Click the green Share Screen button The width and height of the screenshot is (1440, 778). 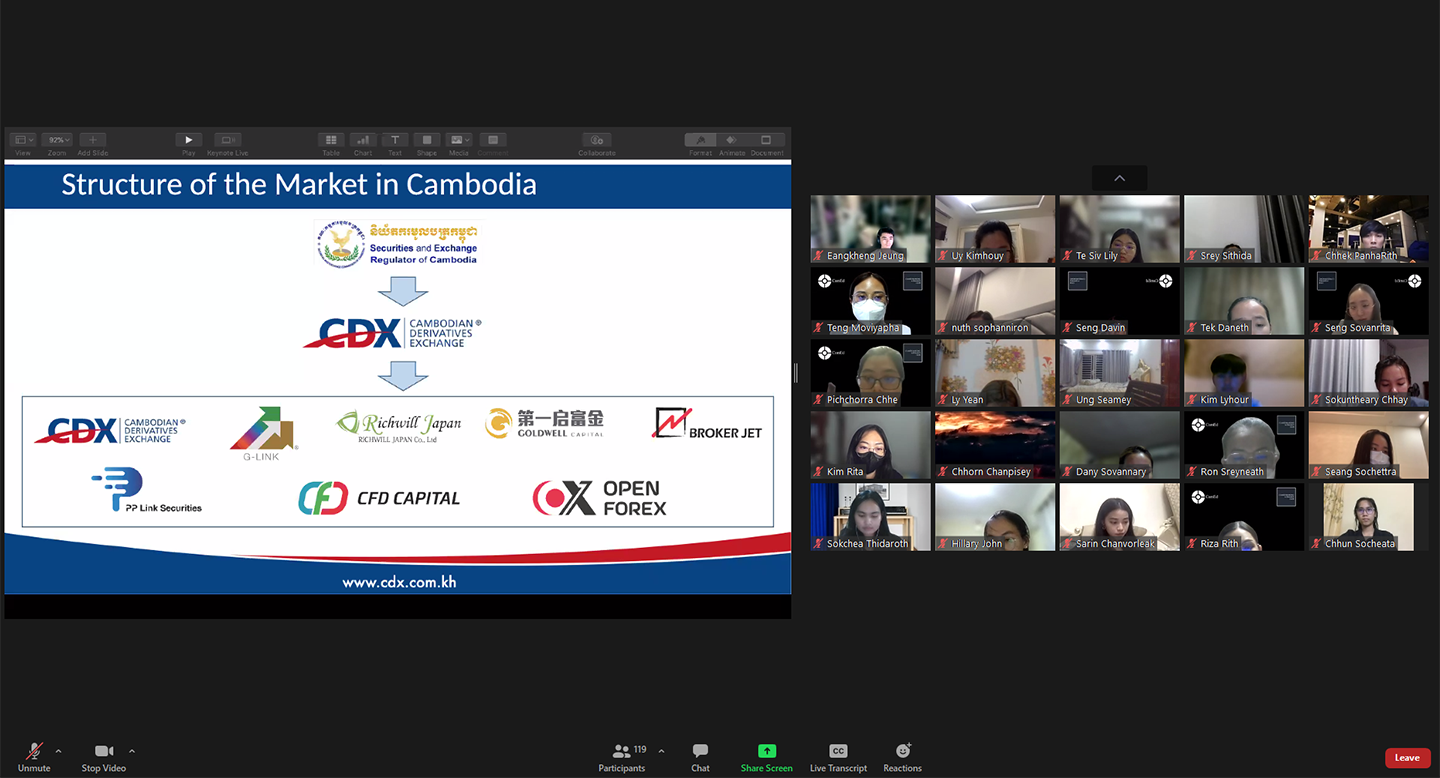pos(766,757)
